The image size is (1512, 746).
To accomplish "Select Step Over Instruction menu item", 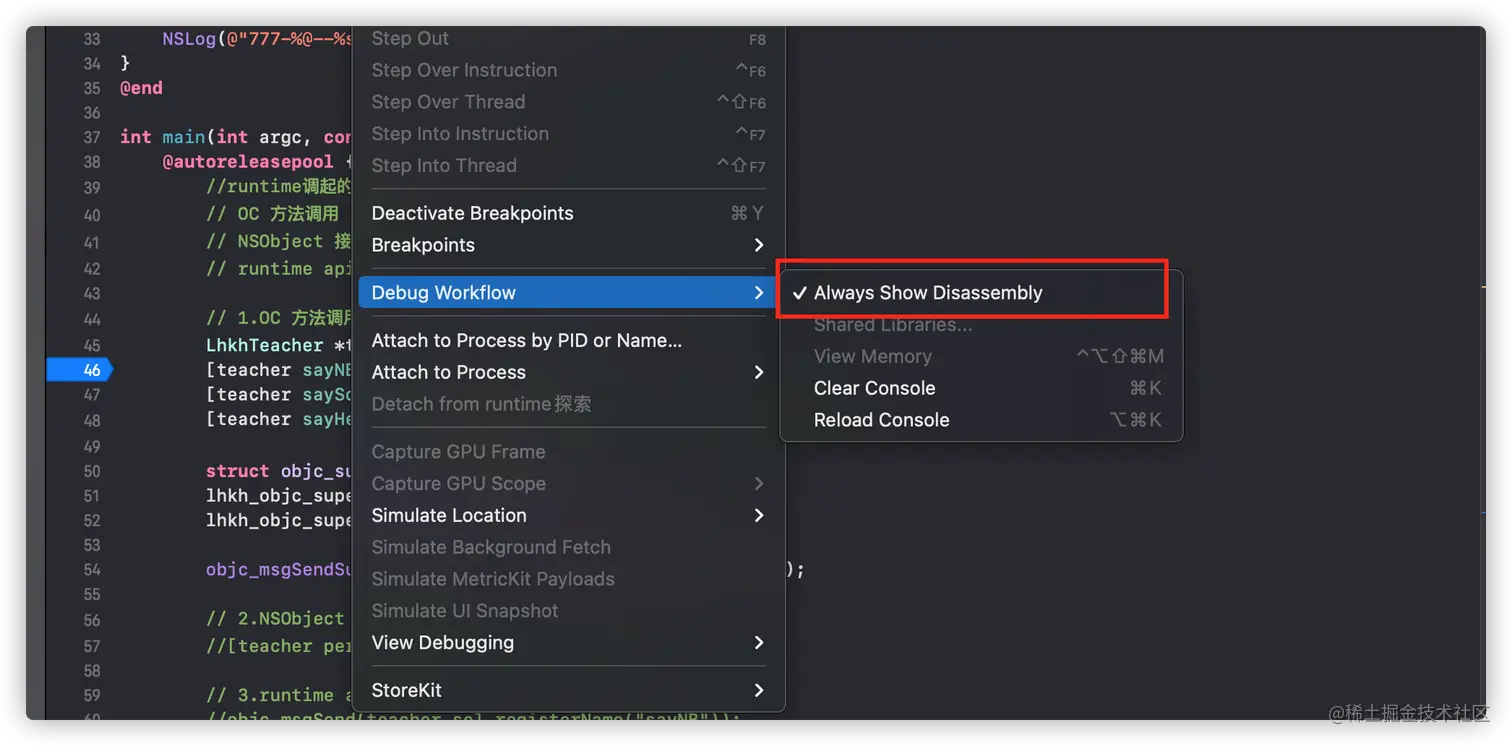I will 568,70.
